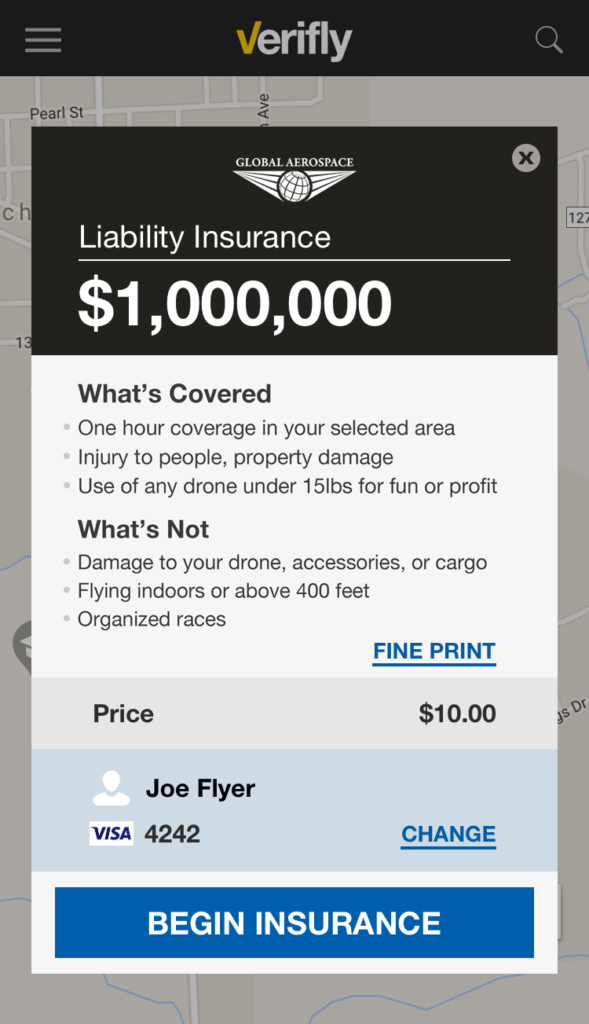Close the insurance dialog with X
The width and height of the screenshot is (589, 1024).
526,158
